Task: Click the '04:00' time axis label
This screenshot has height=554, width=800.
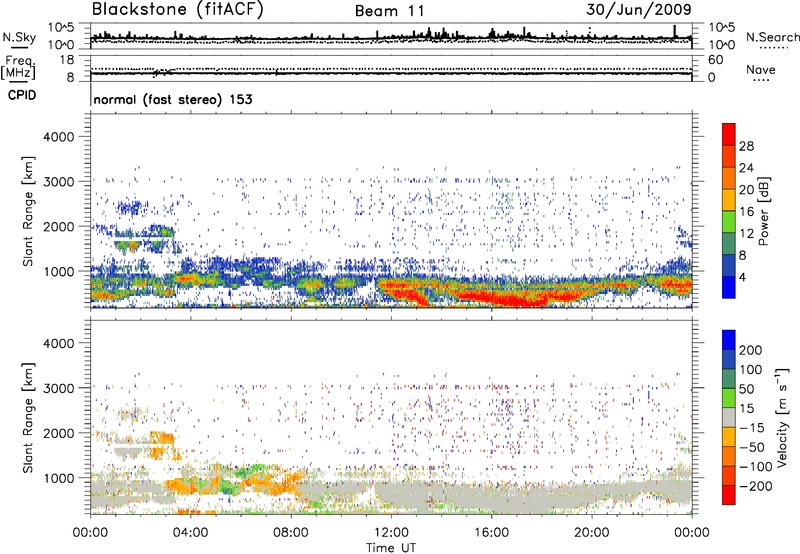Action: [x=190, y=533]
